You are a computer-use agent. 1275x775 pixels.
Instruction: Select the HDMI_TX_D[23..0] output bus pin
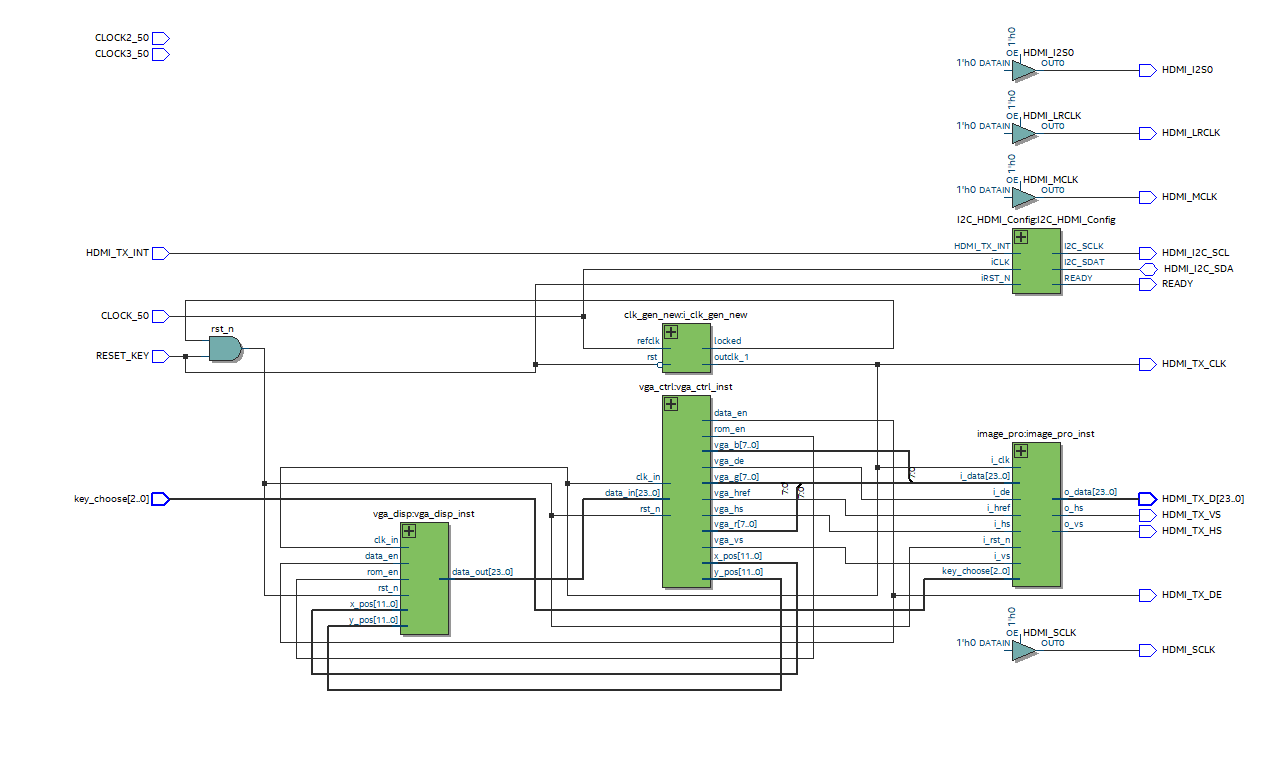point(1148,499)
